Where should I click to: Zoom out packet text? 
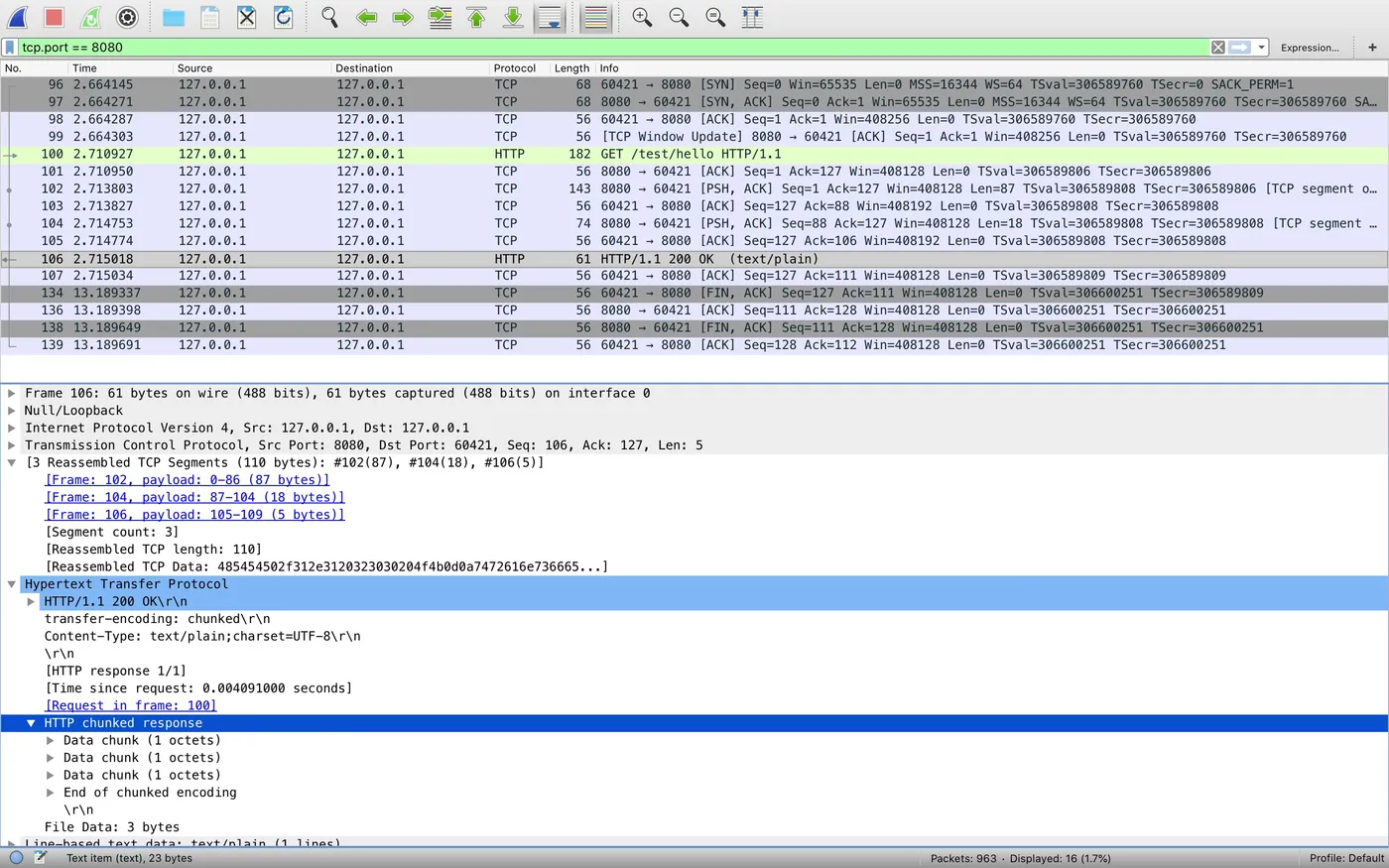click(679, 17)
